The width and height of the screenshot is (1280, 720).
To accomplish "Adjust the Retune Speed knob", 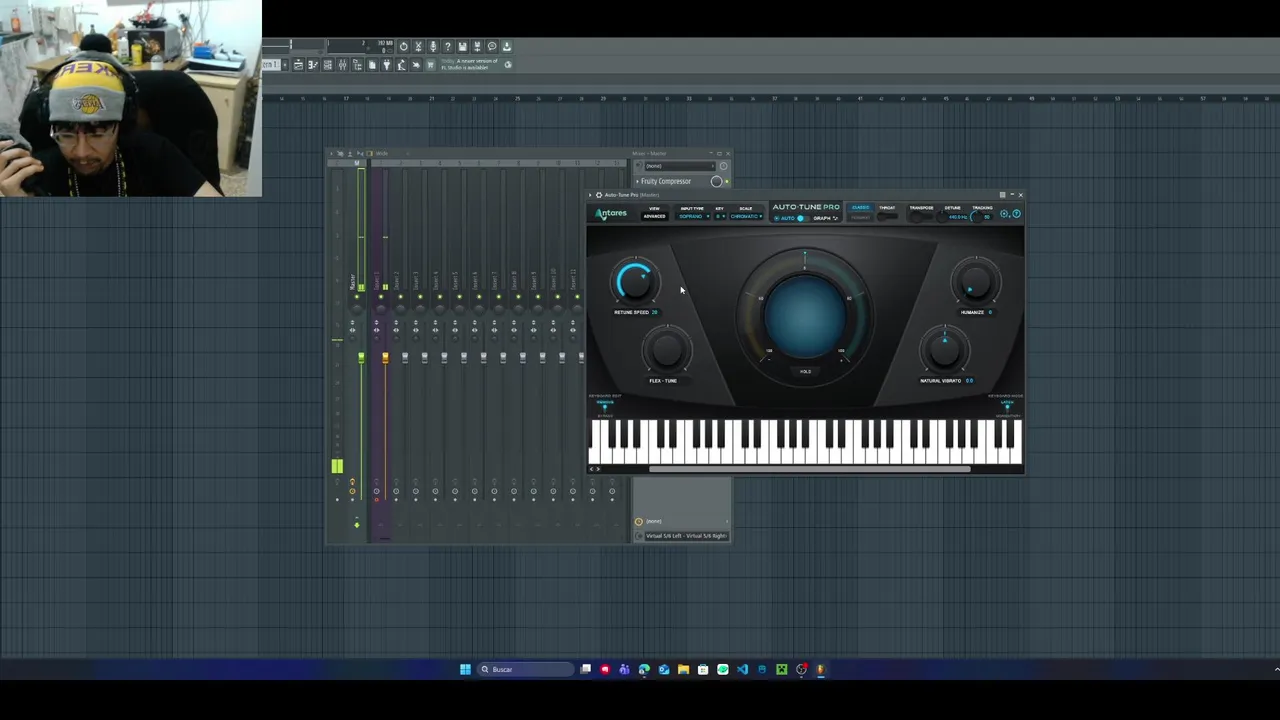I will click(x=634, y=281).
